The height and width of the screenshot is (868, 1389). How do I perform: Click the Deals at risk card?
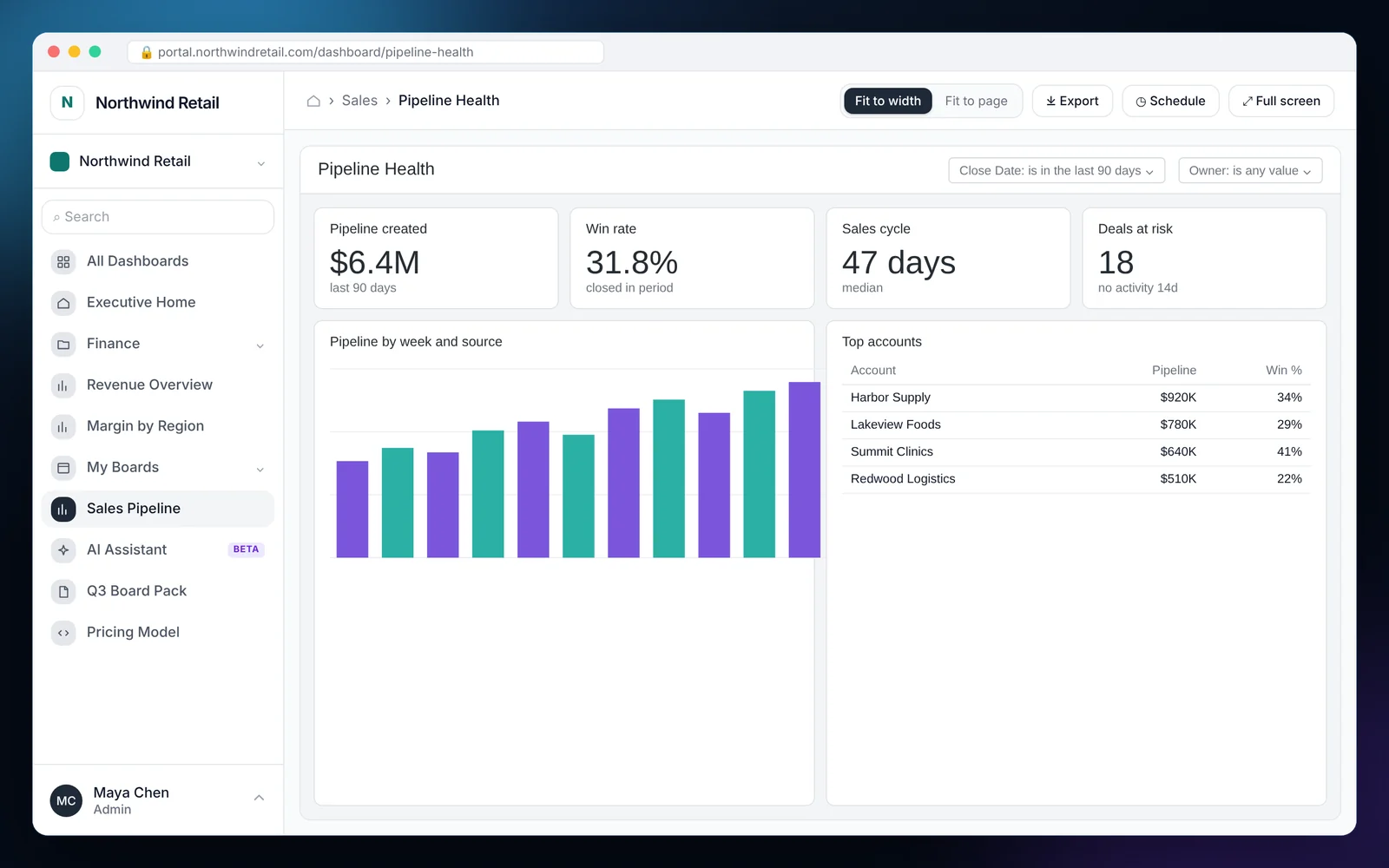(x=1204, y=258)
